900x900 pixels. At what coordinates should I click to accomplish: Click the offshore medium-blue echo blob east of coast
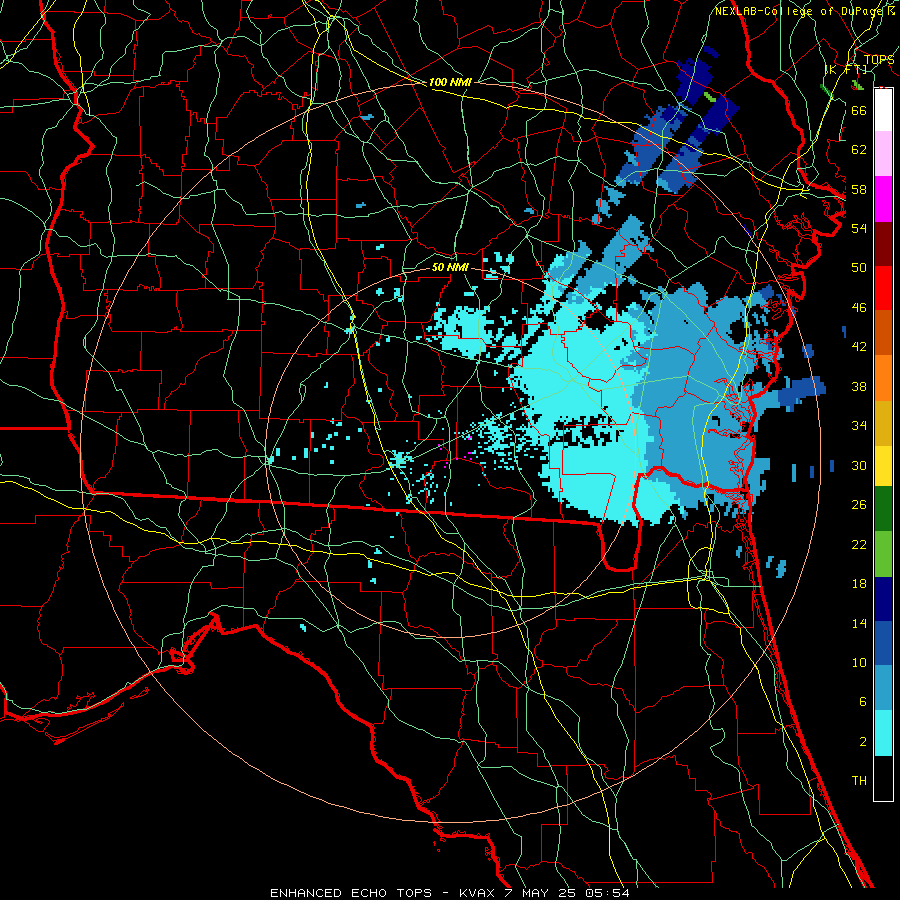801,391
